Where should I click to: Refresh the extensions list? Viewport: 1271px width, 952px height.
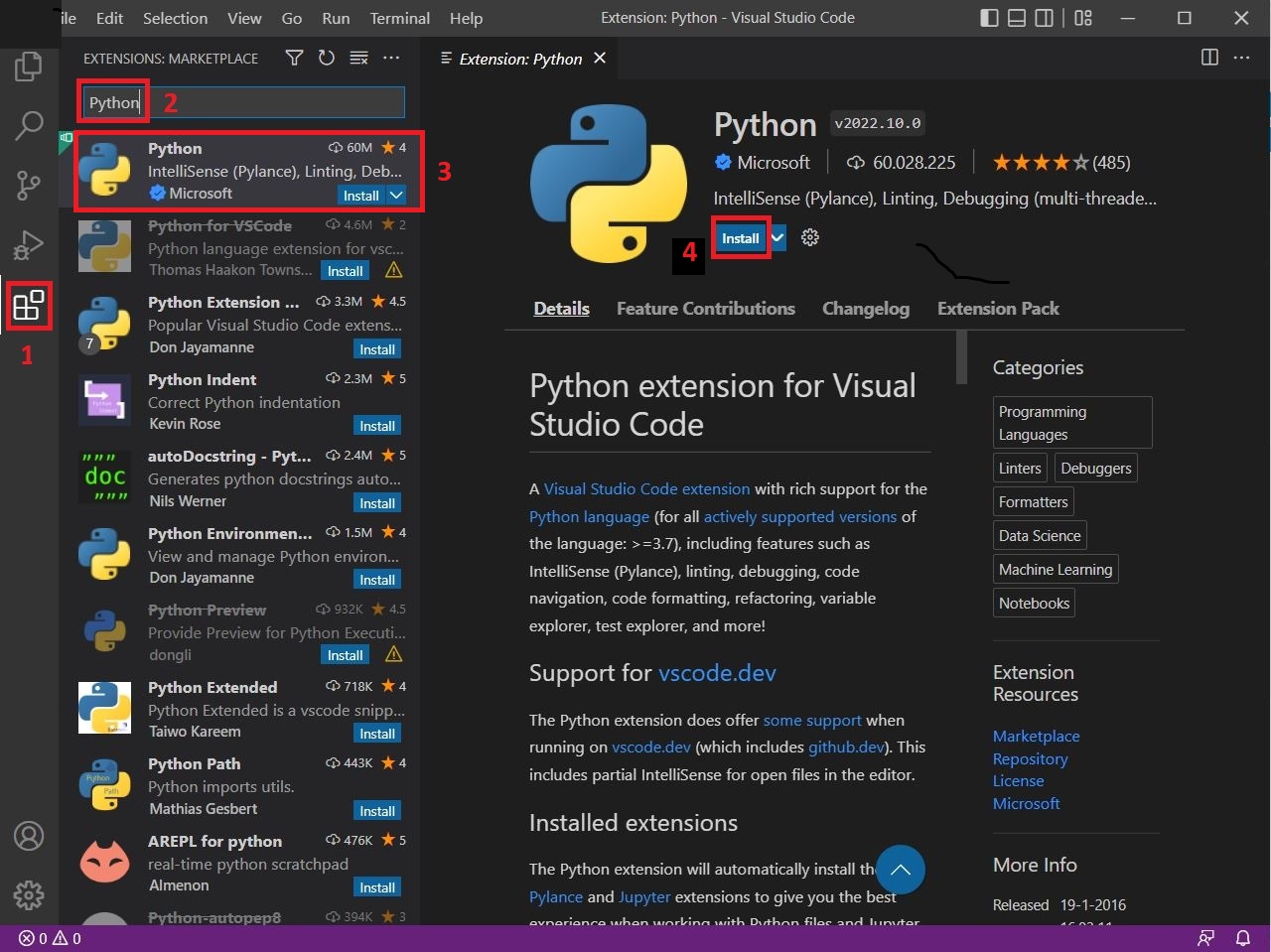[326, 59]
